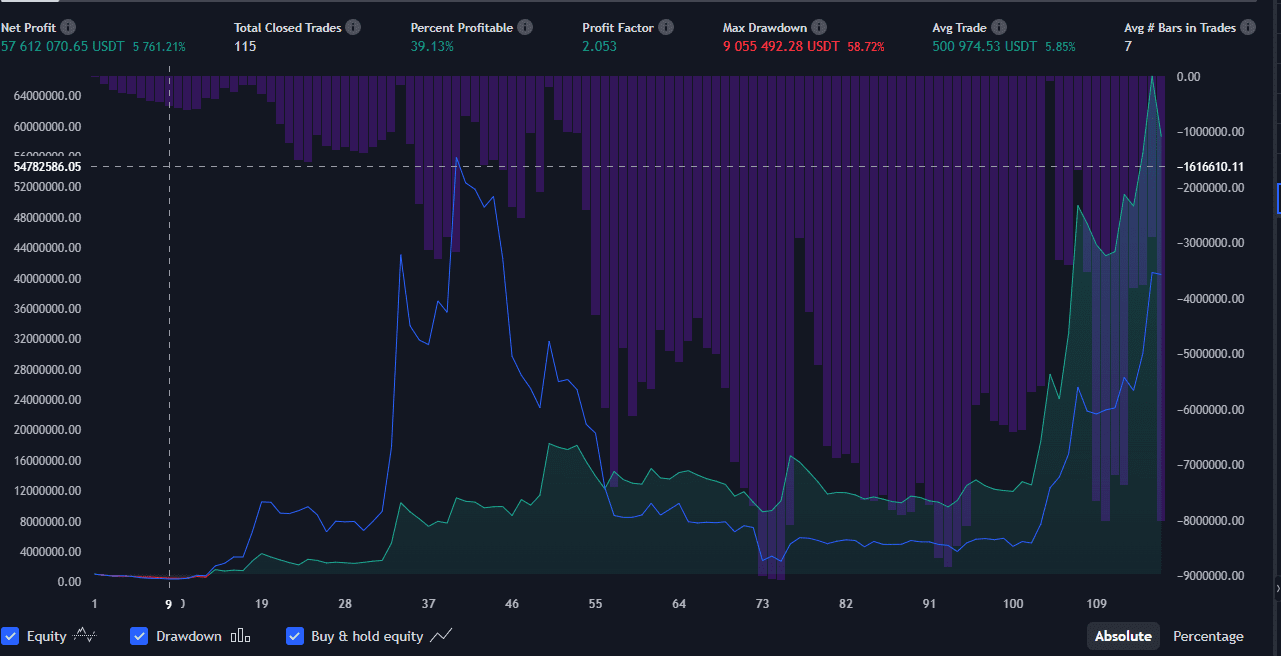Click the info icon beside Net Profit
Viewport: 1281px width, 656px height.
pos(68,27)
